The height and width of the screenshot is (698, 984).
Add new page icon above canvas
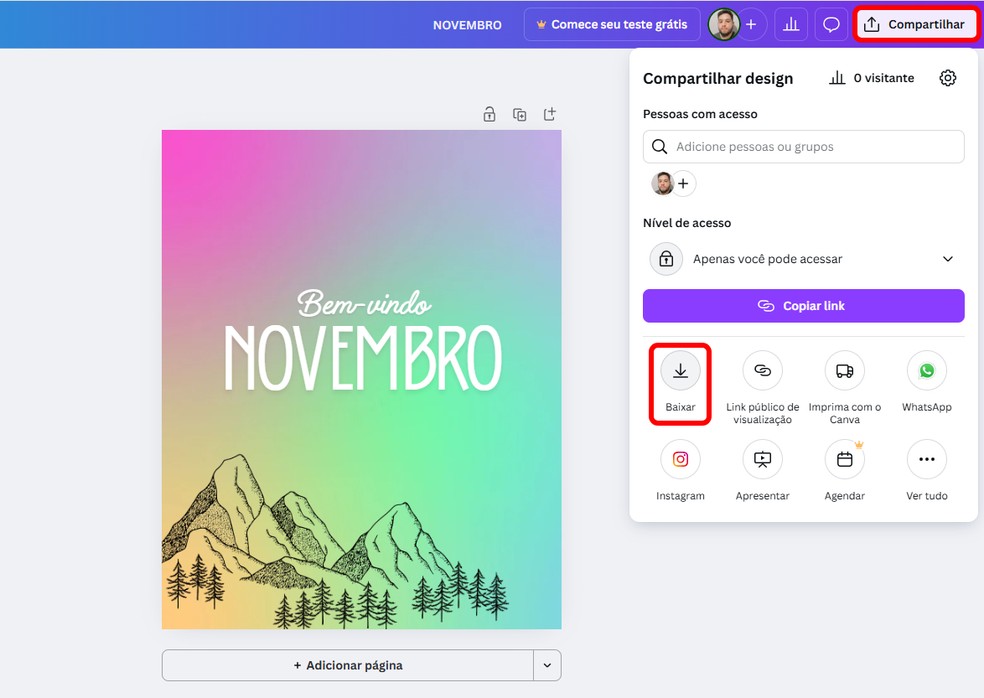(x=550, y=114)
